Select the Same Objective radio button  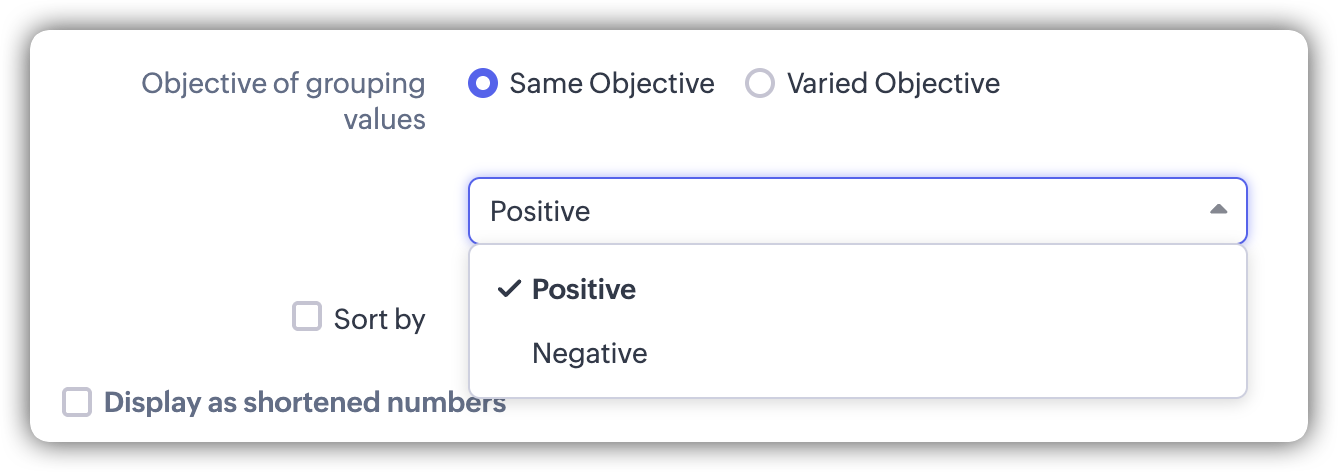pyautogui.click(x=483, y=83)
